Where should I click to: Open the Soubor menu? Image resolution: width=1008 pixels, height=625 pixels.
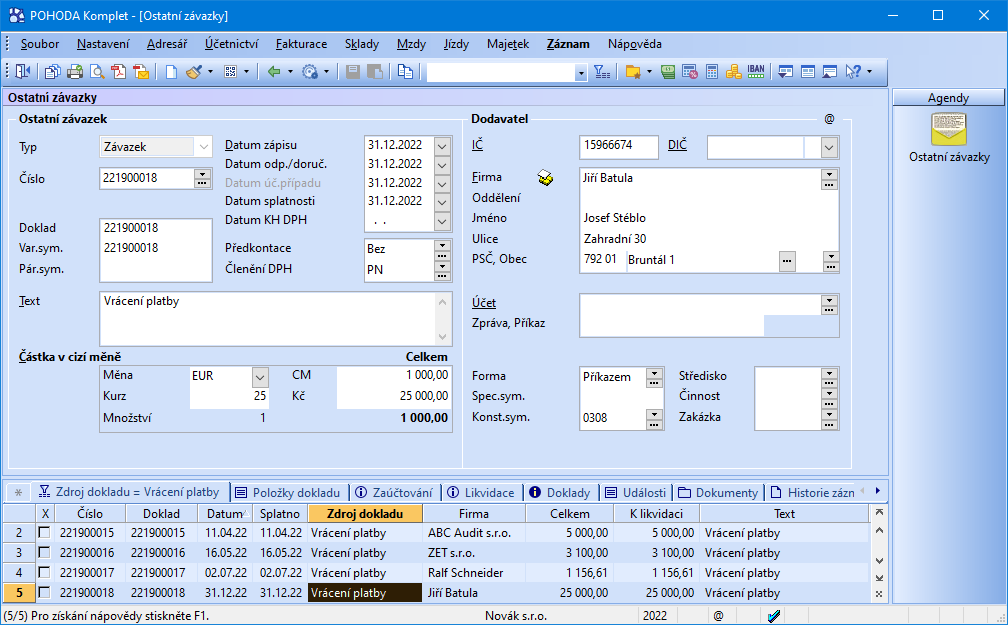click(40, 44)
